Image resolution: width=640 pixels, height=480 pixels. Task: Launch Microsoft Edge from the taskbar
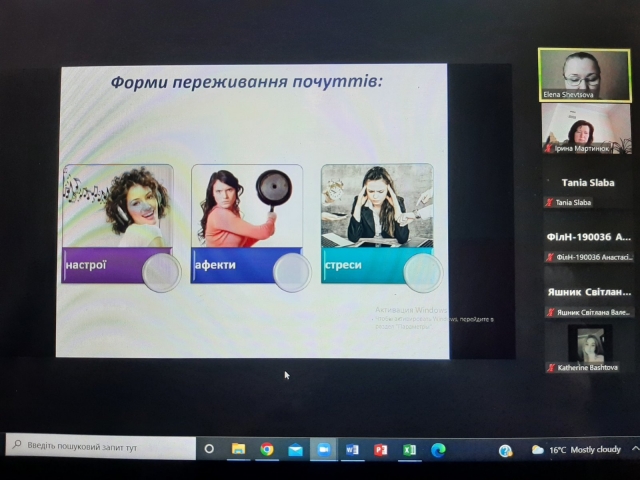click(x=438, y=449)
